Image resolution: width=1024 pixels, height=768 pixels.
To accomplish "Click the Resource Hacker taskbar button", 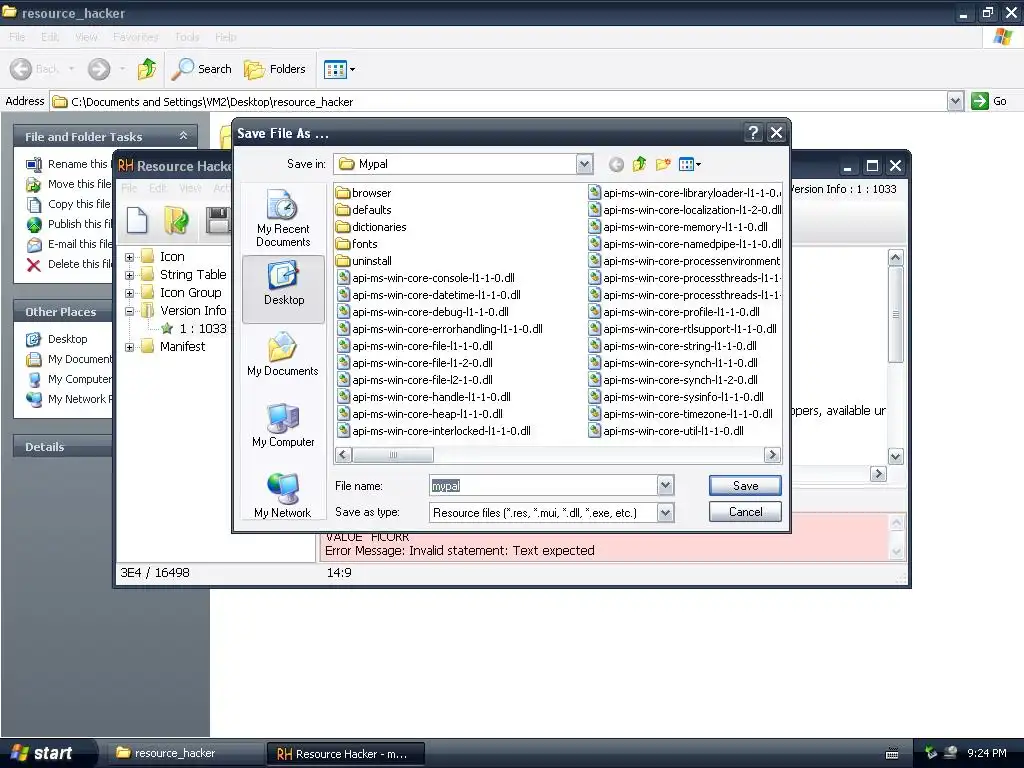I will pos(345,754).
